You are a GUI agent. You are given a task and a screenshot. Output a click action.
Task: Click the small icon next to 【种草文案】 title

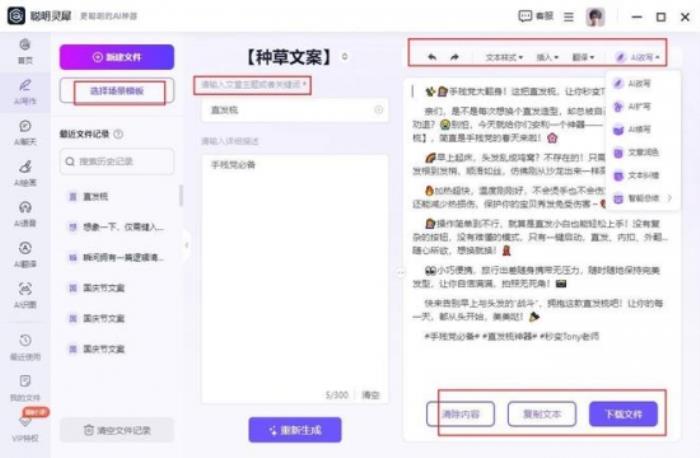(345, 57)
